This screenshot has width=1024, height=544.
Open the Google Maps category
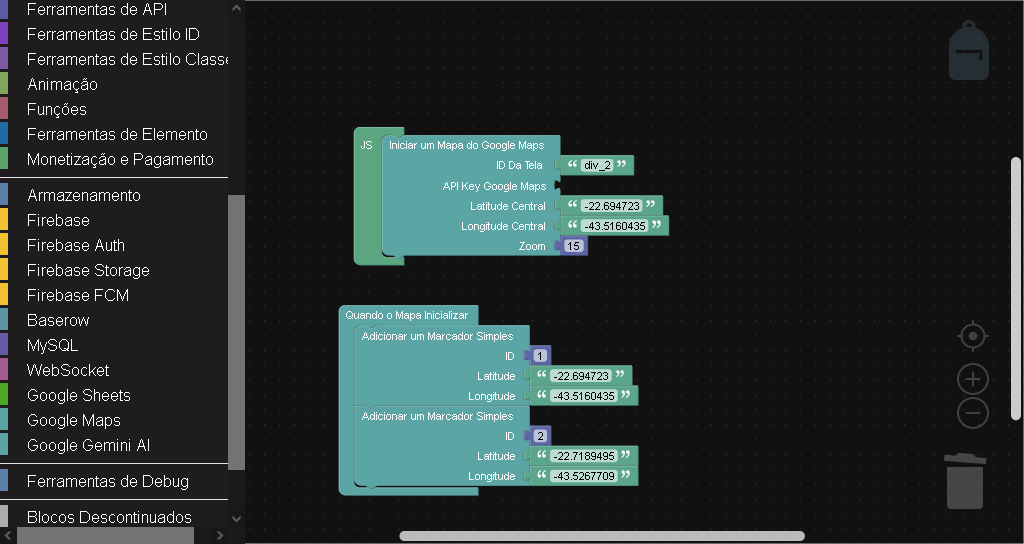(x=73, y=420)
